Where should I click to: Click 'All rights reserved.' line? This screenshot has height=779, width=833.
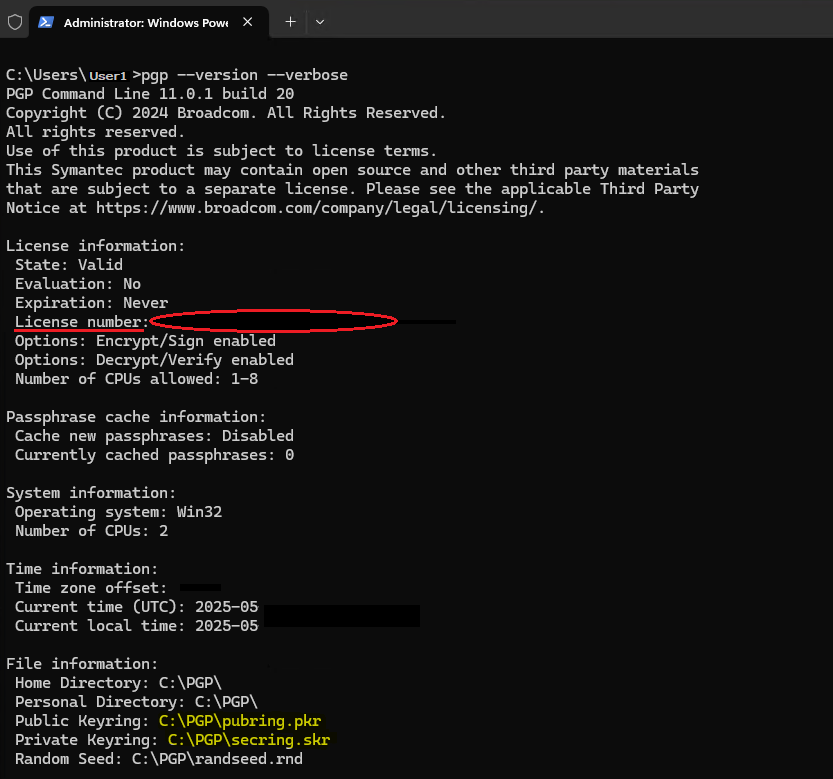pyautogui.click(x=95, y=132)
